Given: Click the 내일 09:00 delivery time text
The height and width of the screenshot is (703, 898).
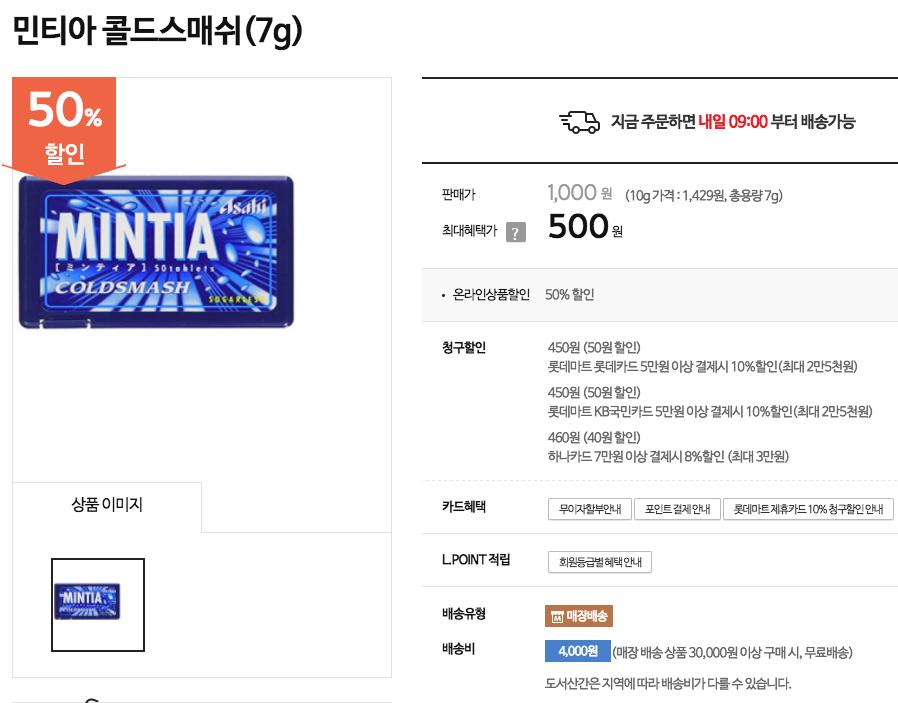Looking at the screenshot, I should [x=733, y=122].
